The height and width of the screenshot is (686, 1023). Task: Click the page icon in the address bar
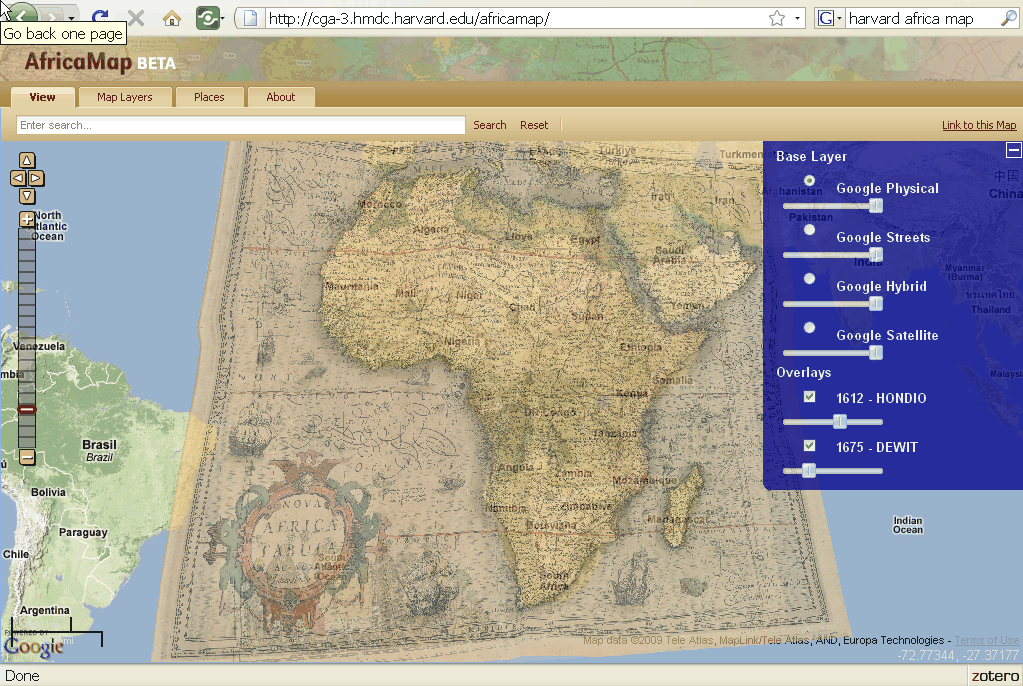250,18
